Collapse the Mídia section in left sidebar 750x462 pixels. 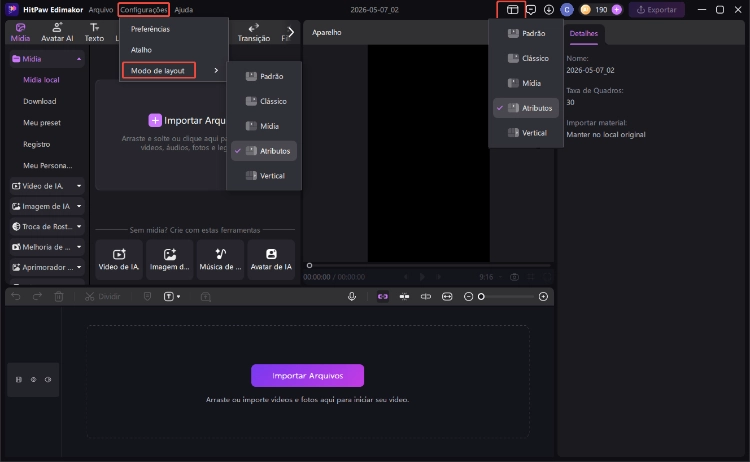pos(79,59)
